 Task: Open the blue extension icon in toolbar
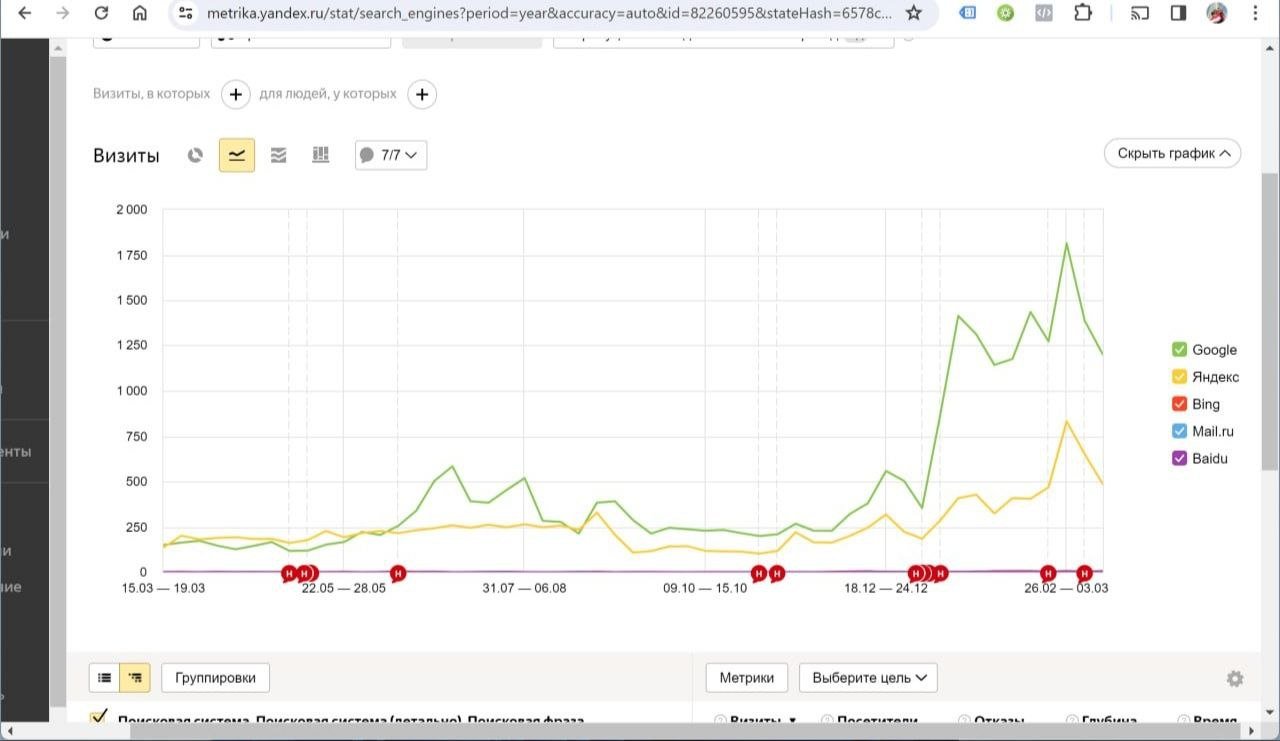click(x=968, y=14)
